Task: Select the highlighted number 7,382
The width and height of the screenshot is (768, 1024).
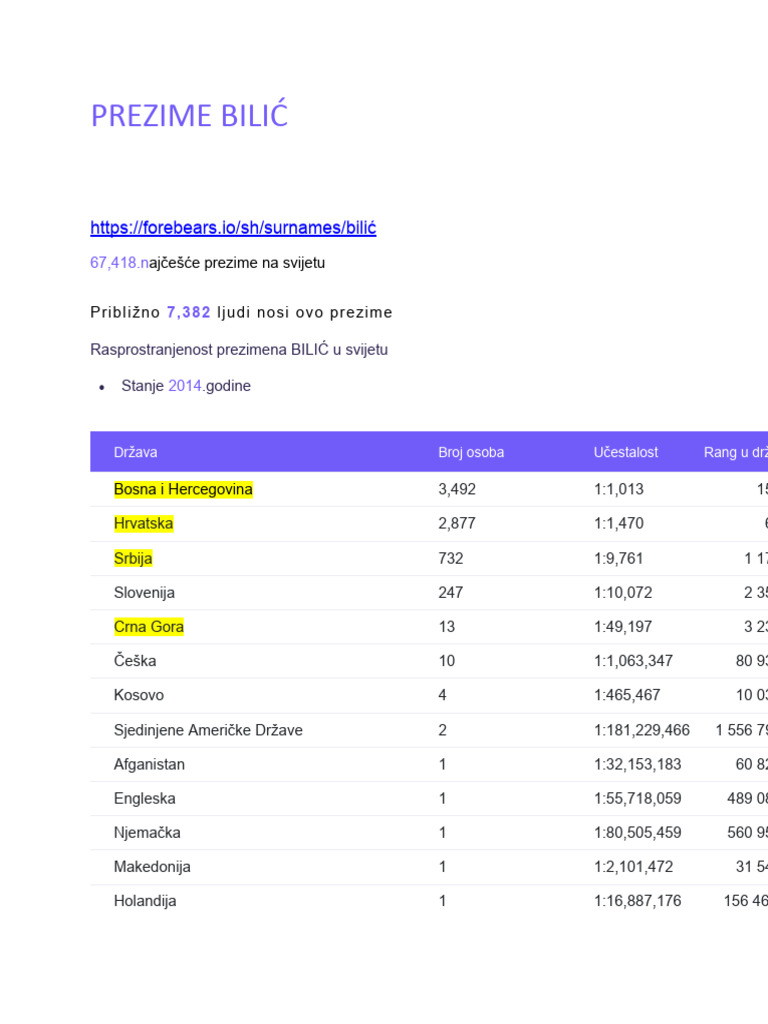Action: pyautogui.click(x=189, y=312)
